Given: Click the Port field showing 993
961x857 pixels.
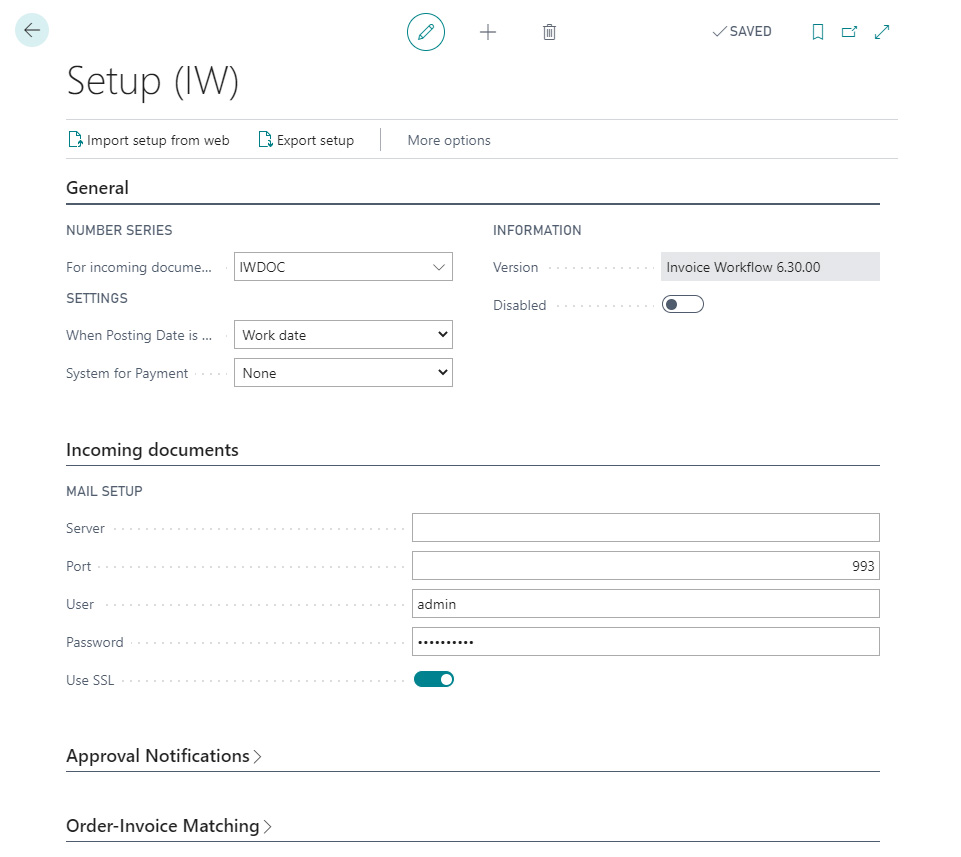Looking at the screenshot, I should (646, 566).
